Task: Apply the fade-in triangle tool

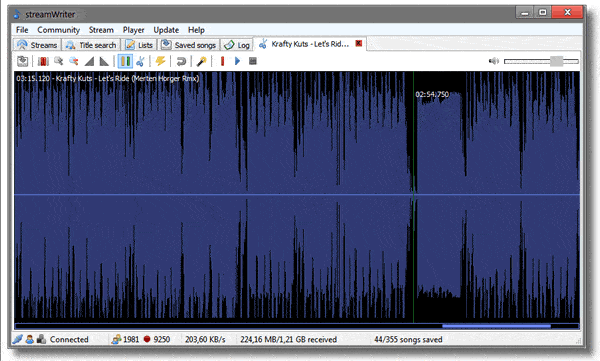Action: click(89, 61)
